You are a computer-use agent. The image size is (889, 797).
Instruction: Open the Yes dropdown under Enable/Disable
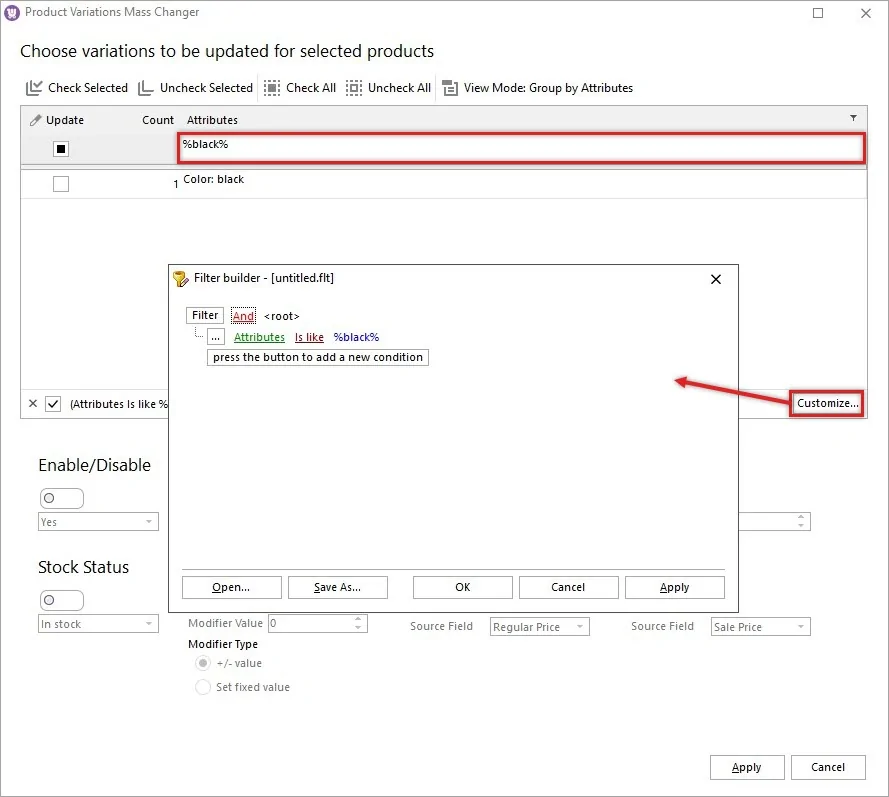(97, 521)
